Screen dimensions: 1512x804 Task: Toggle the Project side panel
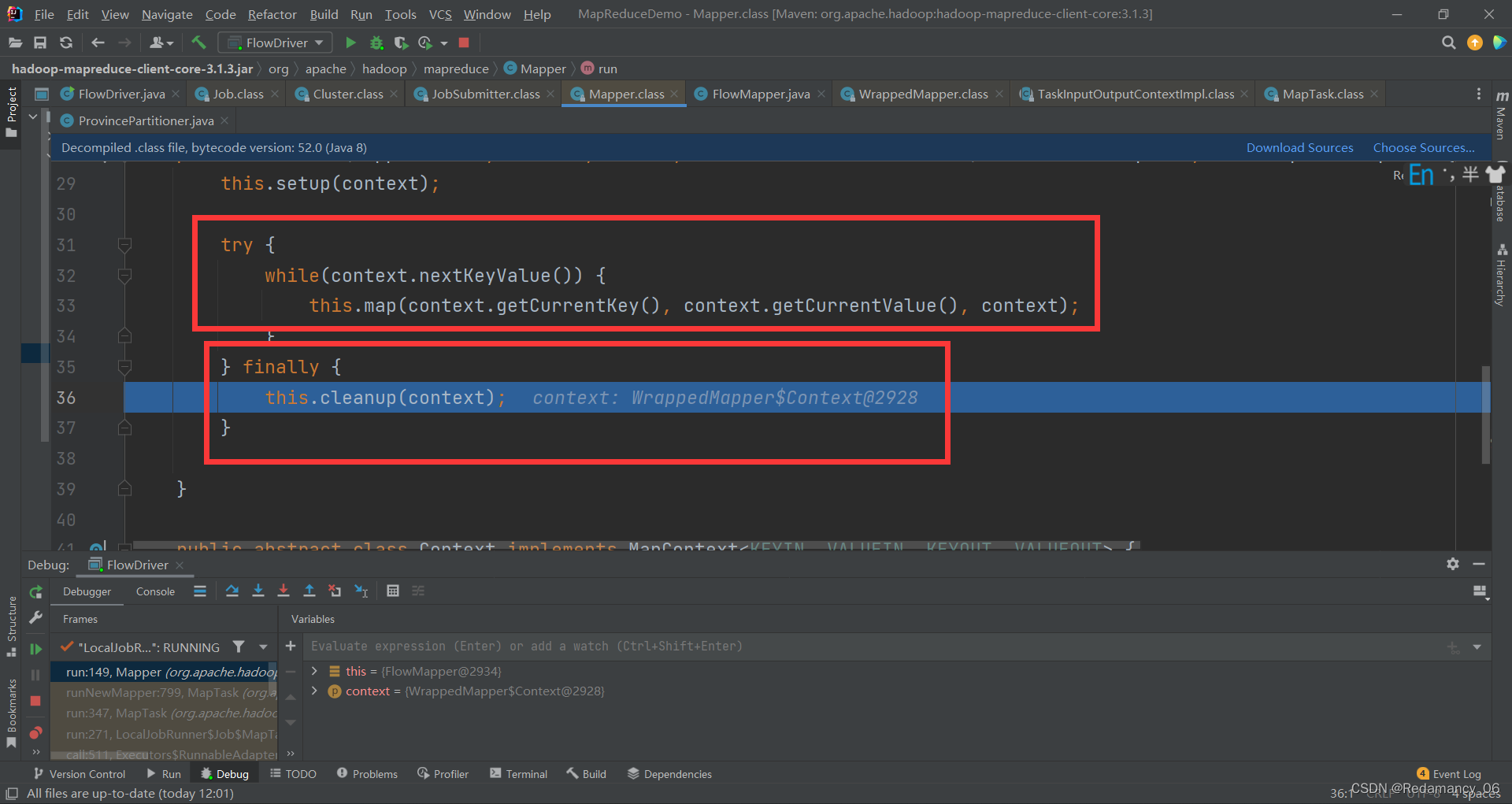[11, 112]
